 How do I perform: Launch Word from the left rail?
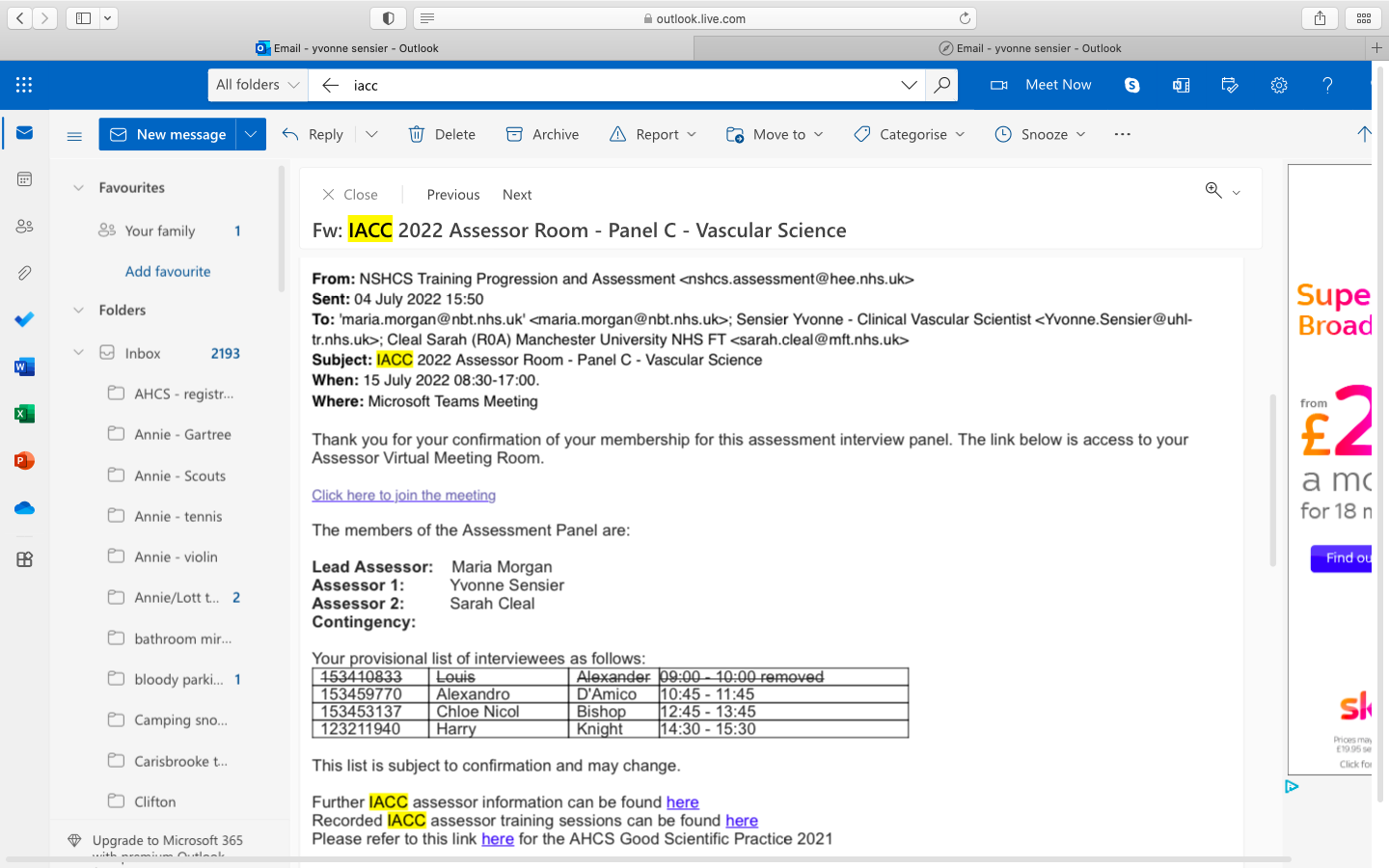[24, 366]
